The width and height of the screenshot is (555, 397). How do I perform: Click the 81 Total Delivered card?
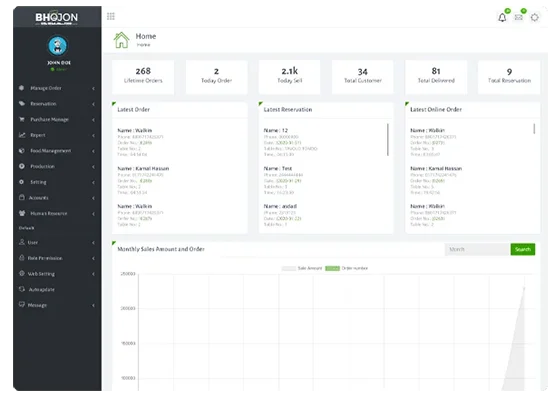436,77
